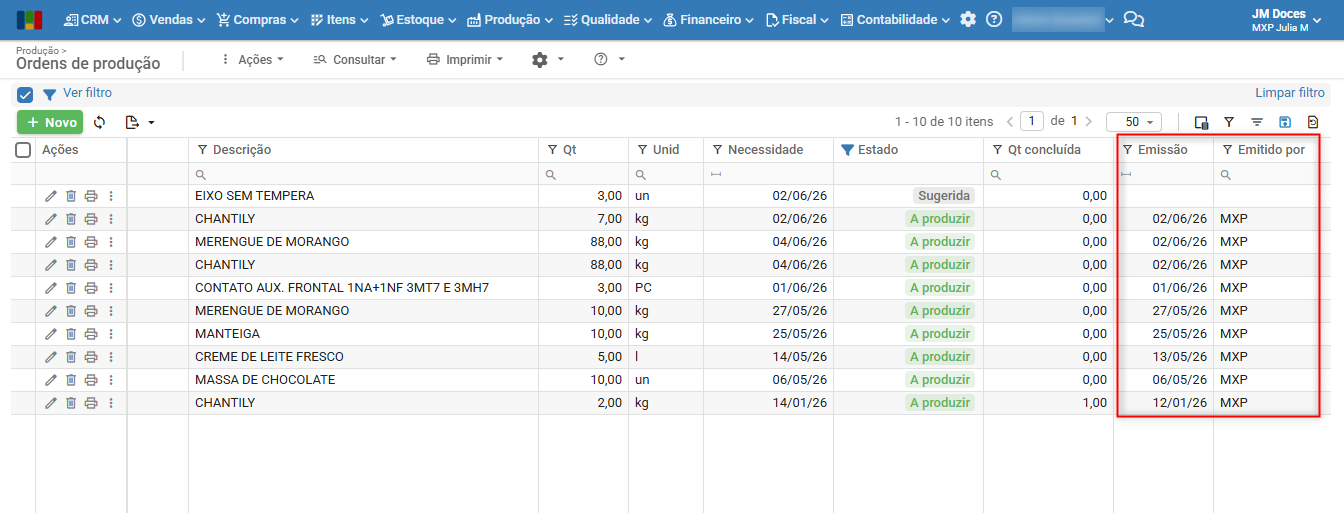The height and width of the screenshot is (513, 1344).
Task: Open the chat messages icon in top bar
Action: point(1133,19)
